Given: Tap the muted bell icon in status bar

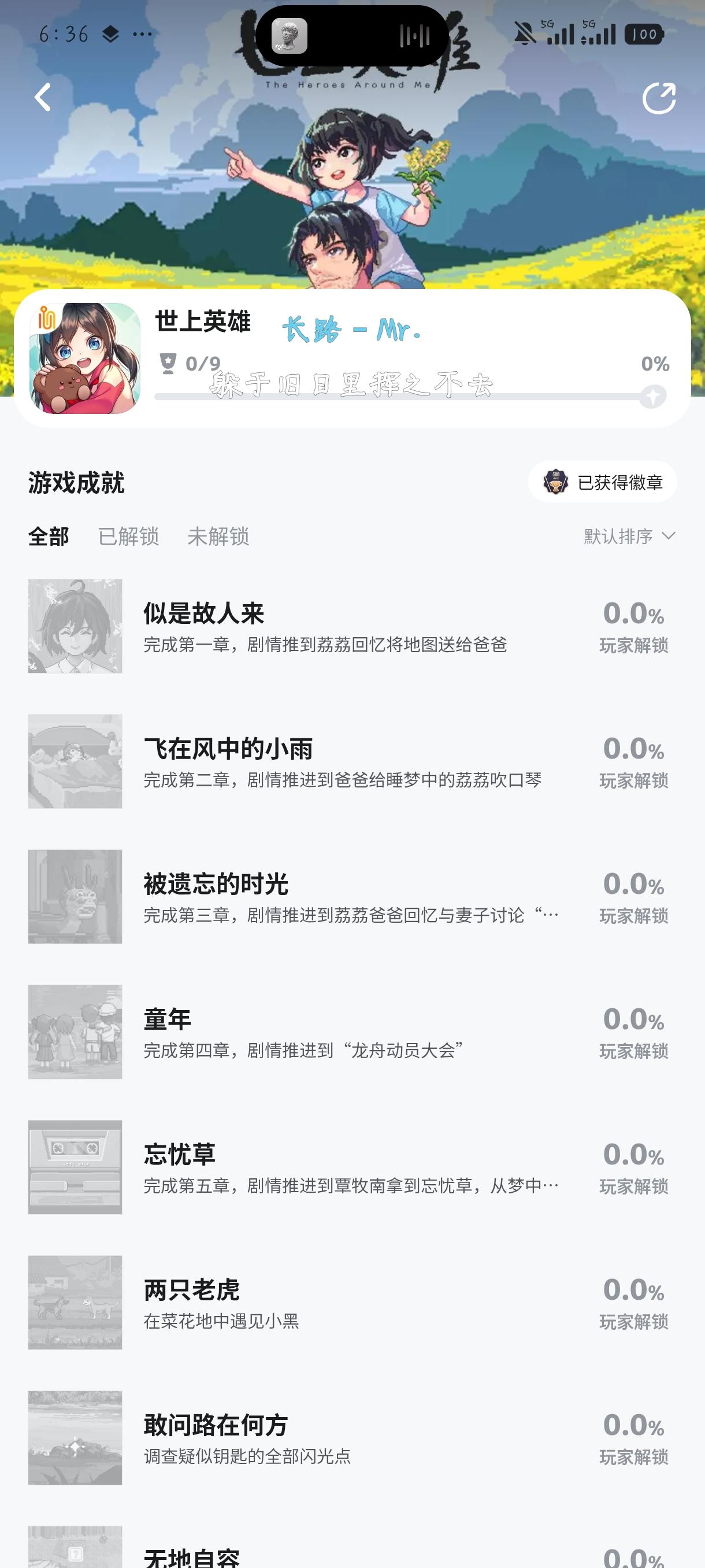Looking at the screenshot, I should click(x=524, y=34).
